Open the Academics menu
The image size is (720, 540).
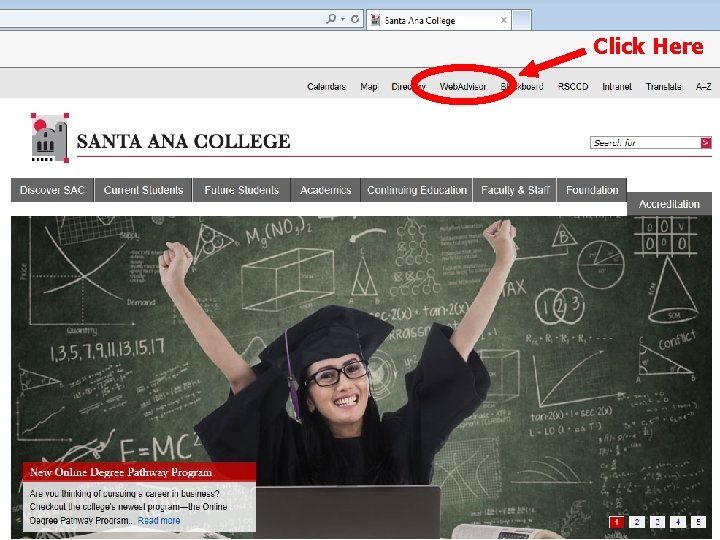tap(326, 190)
